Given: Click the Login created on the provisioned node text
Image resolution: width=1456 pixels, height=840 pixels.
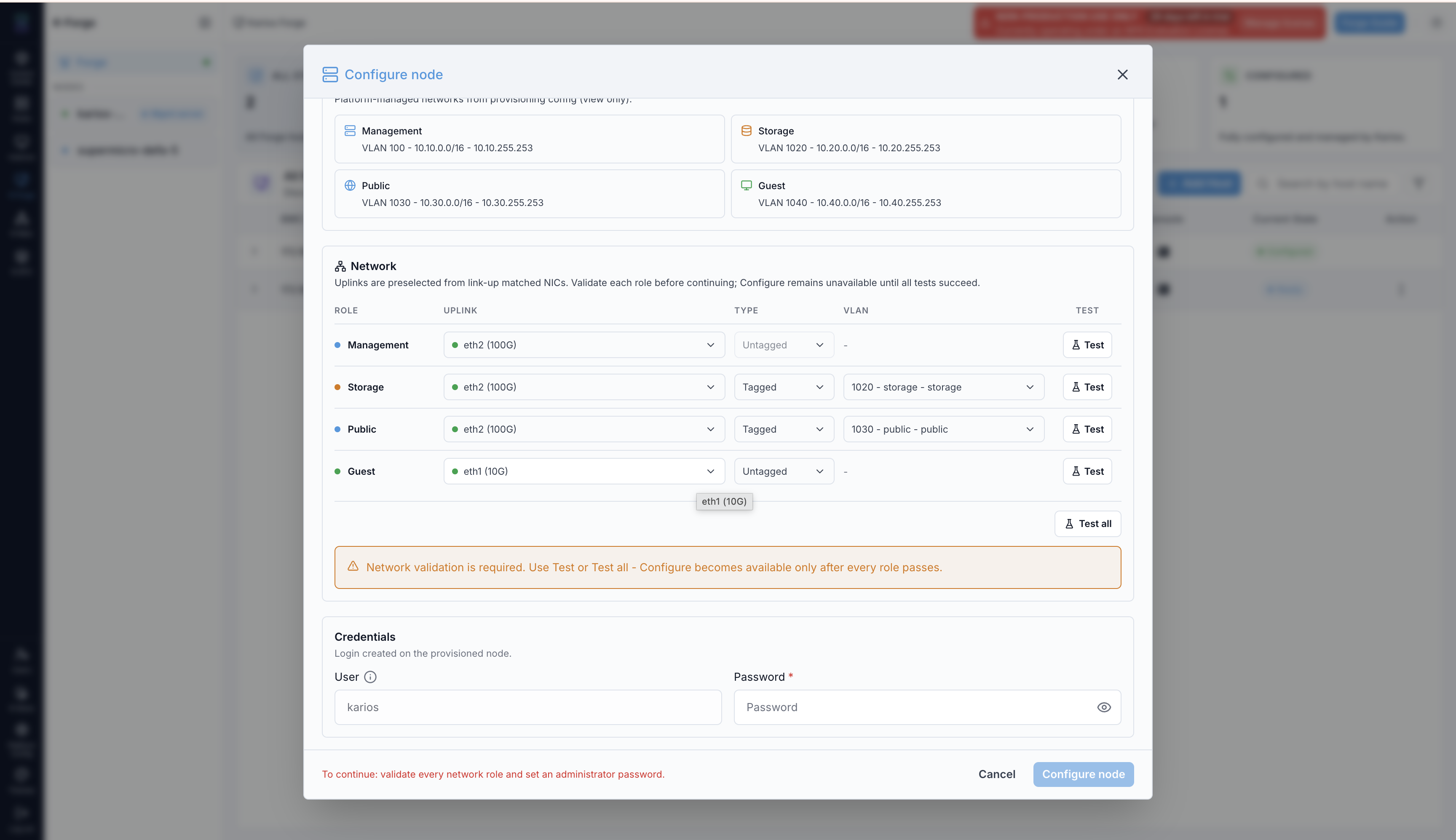Looking at the screenshot, I should (423, 653).
